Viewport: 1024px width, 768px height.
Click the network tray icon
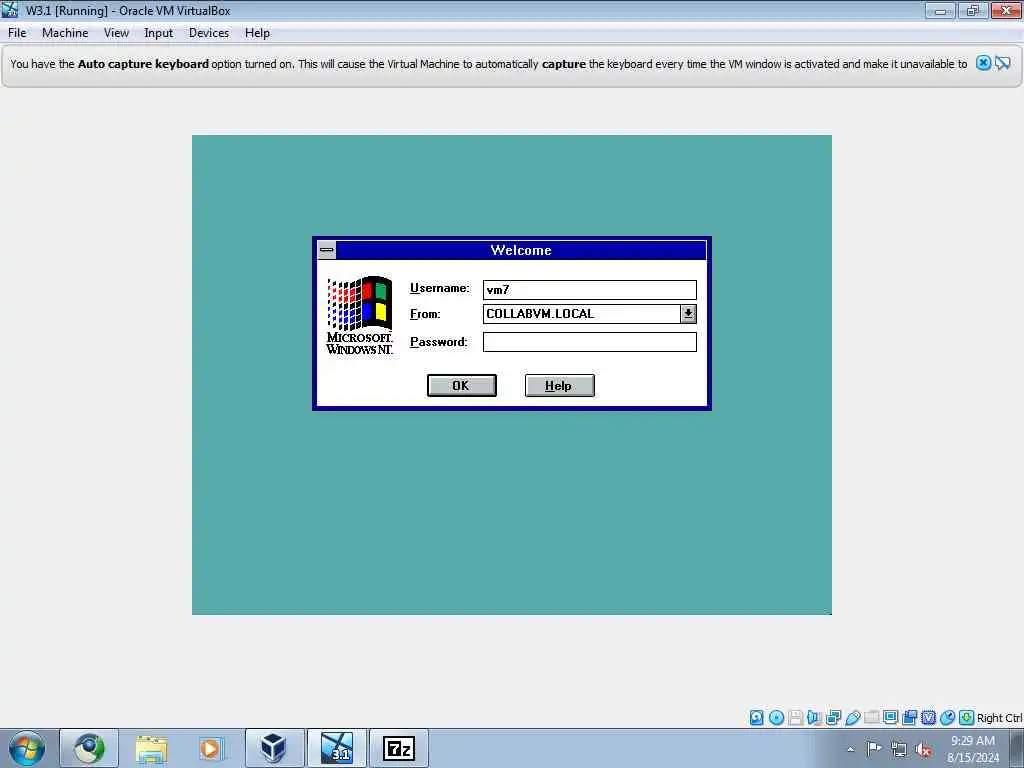click(899, 750)
